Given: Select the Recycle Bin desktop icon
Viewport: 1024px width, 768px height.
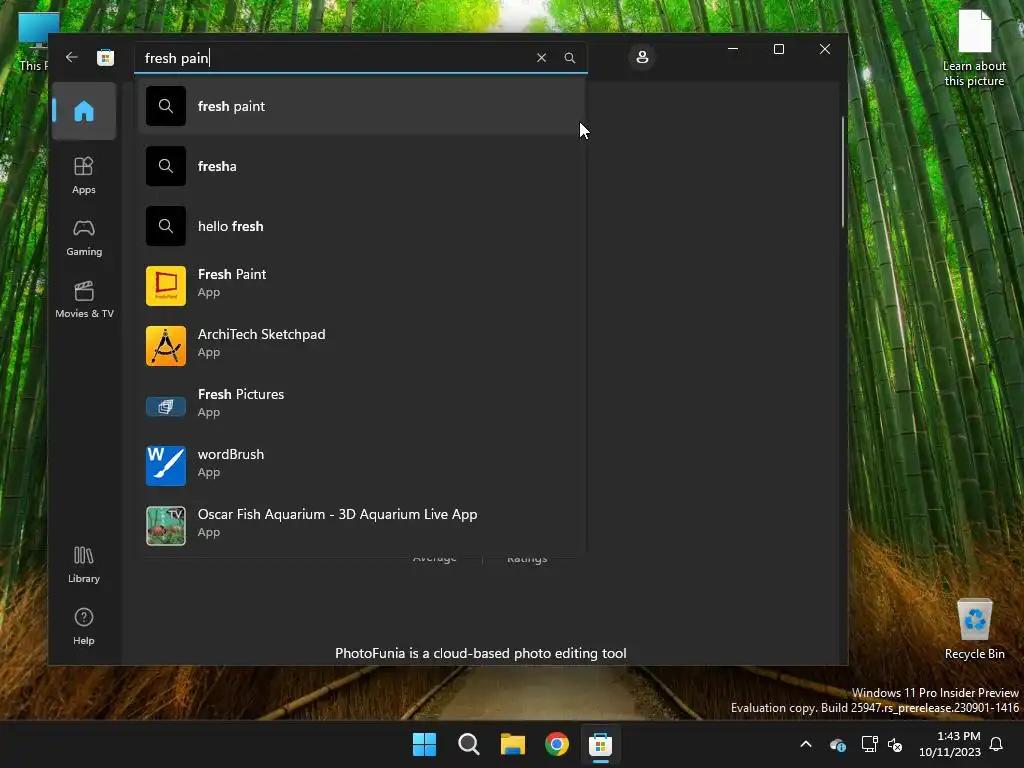Looking at the screenshot, I should point(974,629).
